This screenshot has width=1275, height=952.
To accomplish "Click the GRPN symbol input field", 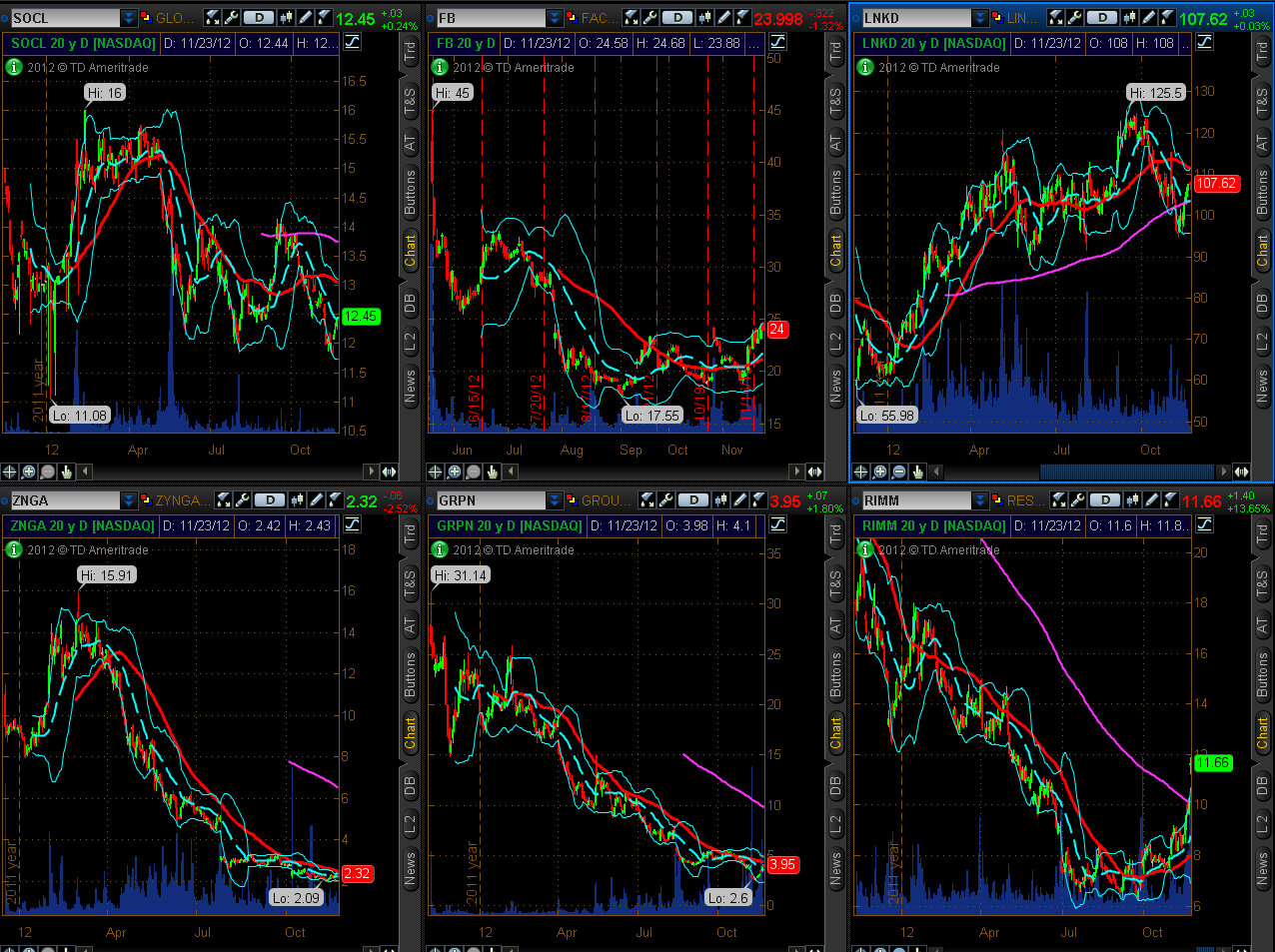I will (492, 500).
